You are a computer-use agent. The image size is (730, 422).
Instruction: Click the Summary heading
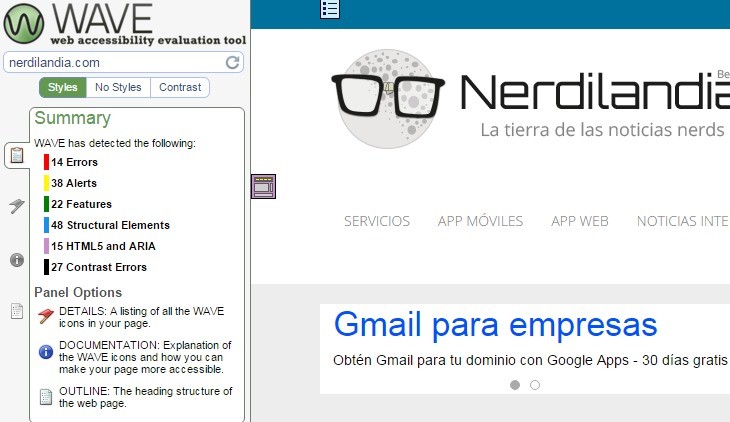pos(73,118)
